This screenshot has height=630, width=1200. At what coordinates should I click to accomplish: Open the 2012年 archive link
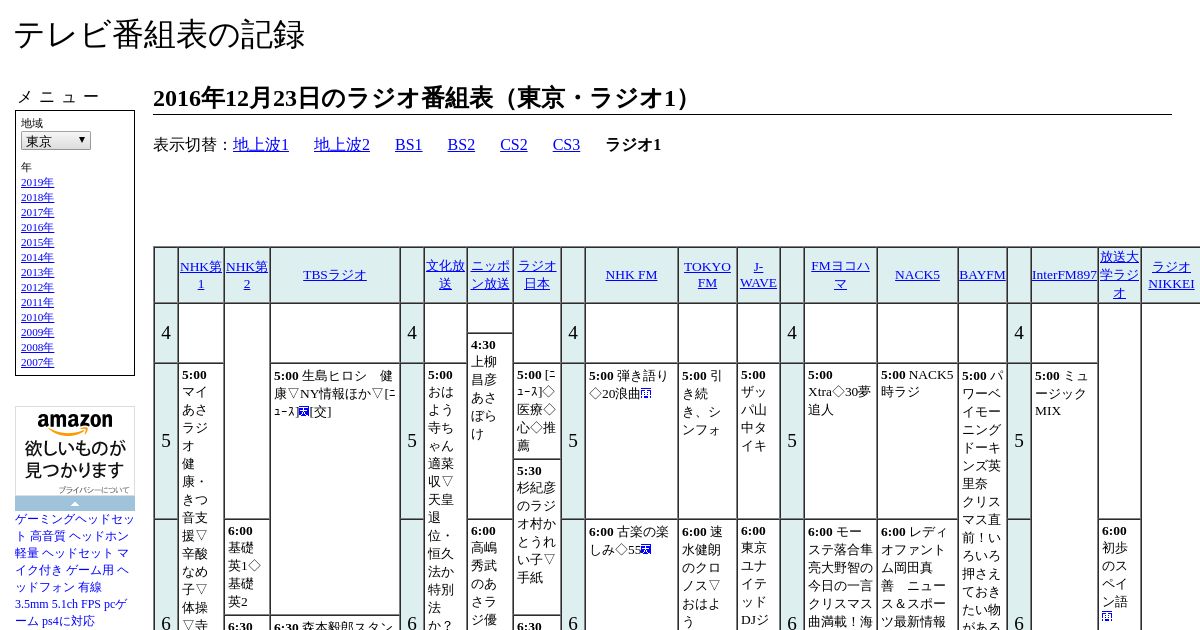tap(37, 287)
